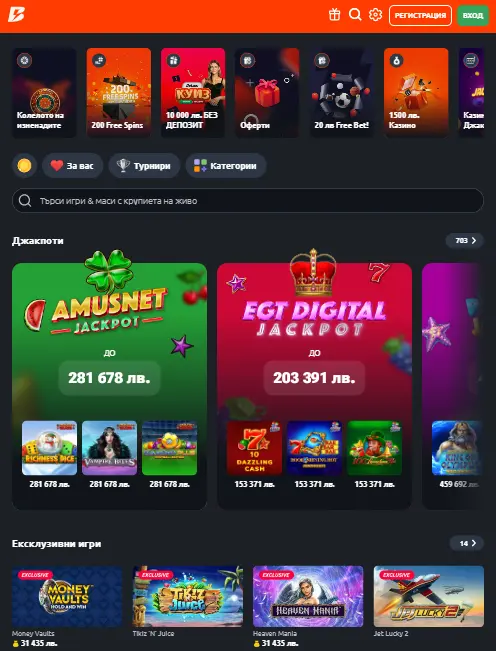
Task: Click the brand logo in top-left corner
Action: pyautogui.click(x=17, y=15)
